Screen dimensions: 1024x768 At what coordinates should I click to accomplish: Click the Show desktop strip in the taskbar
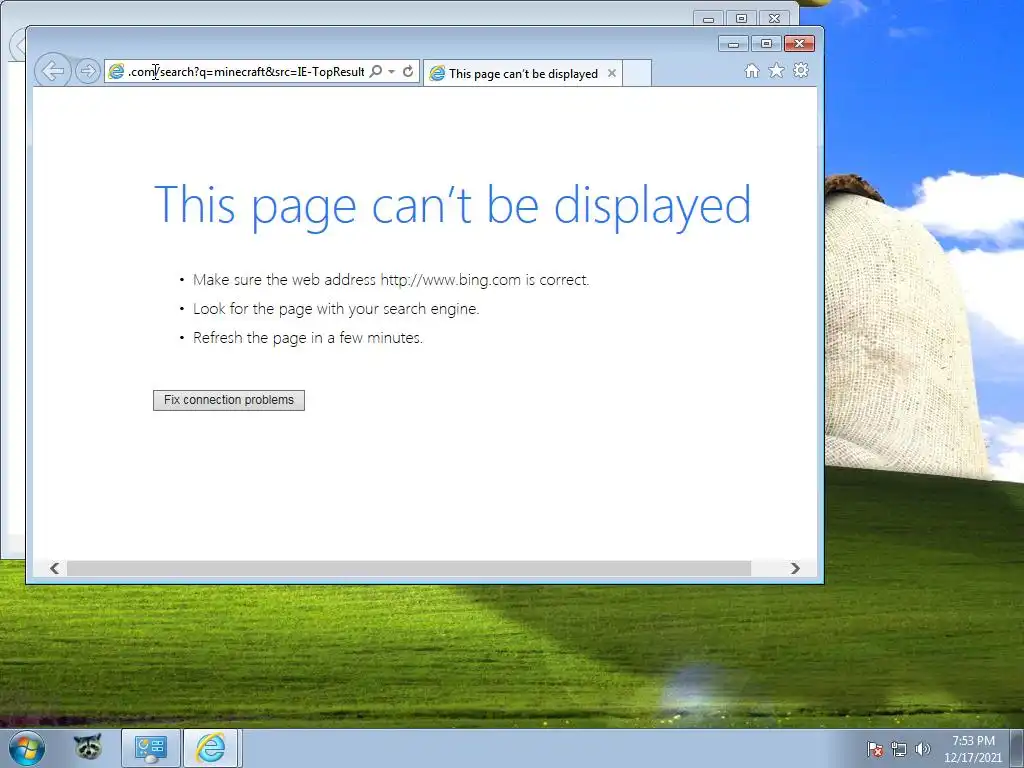coord(1017,748)
